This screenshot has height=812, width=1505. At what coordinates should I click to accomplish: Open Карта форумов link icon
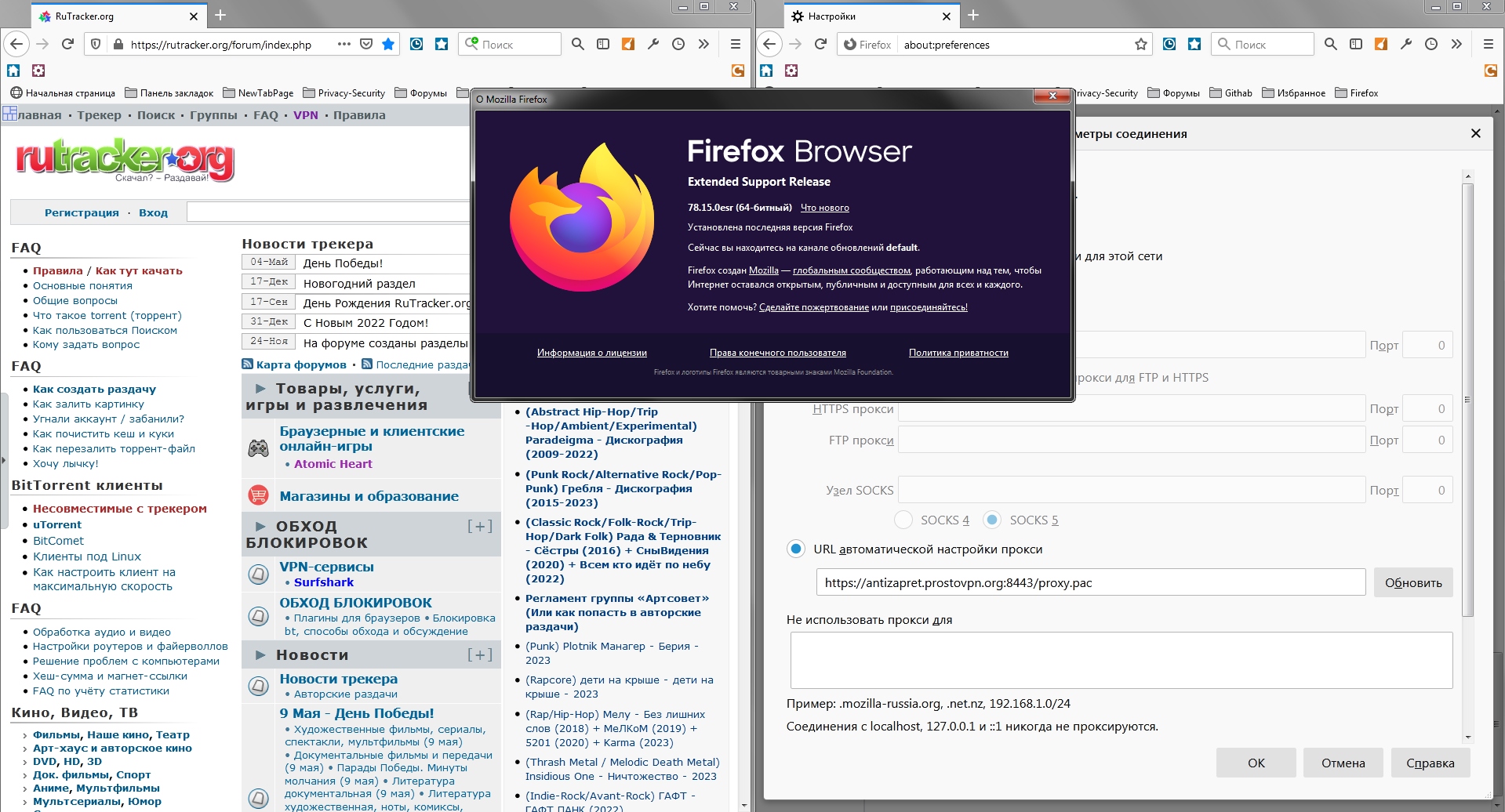coord(248,364)
